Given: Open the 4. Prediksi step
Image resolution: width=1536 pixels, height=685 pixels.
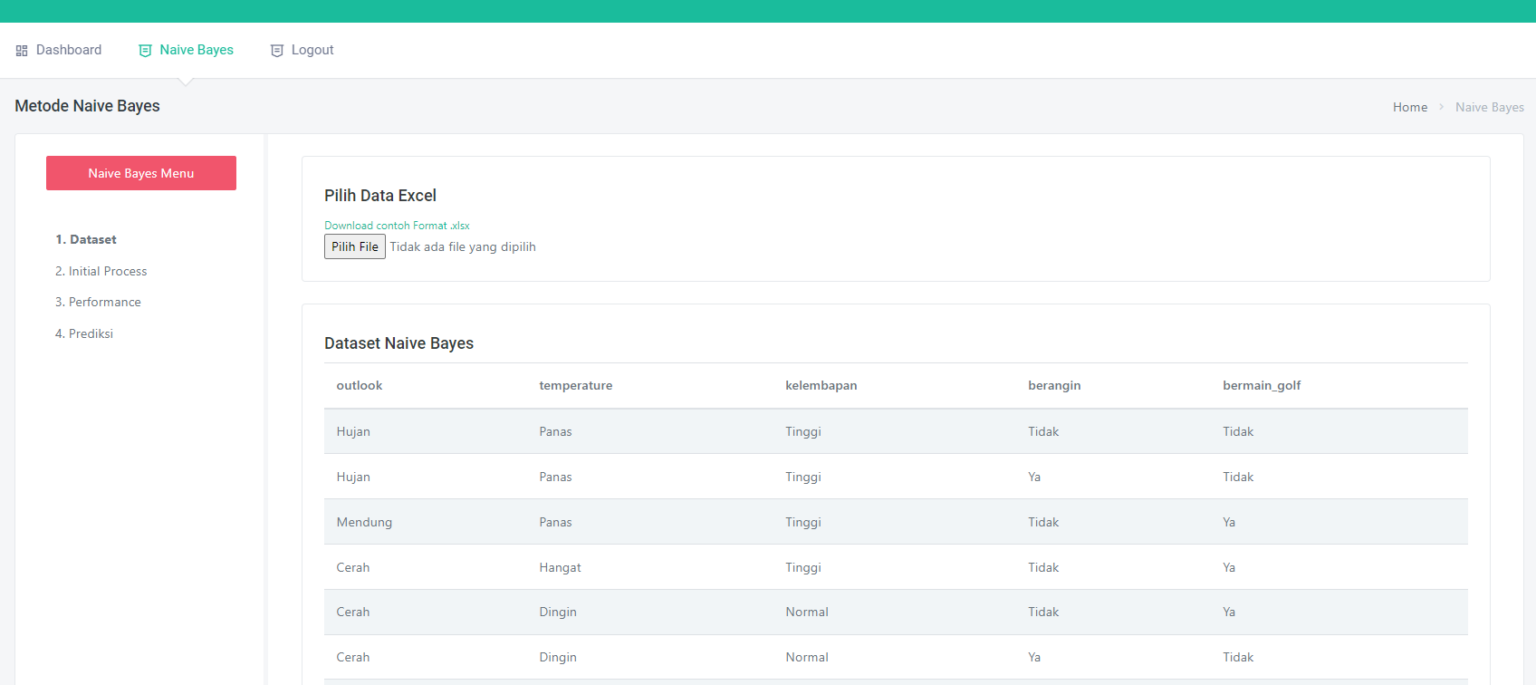Looking at the screenshot, I should click(x=84, y=334).
